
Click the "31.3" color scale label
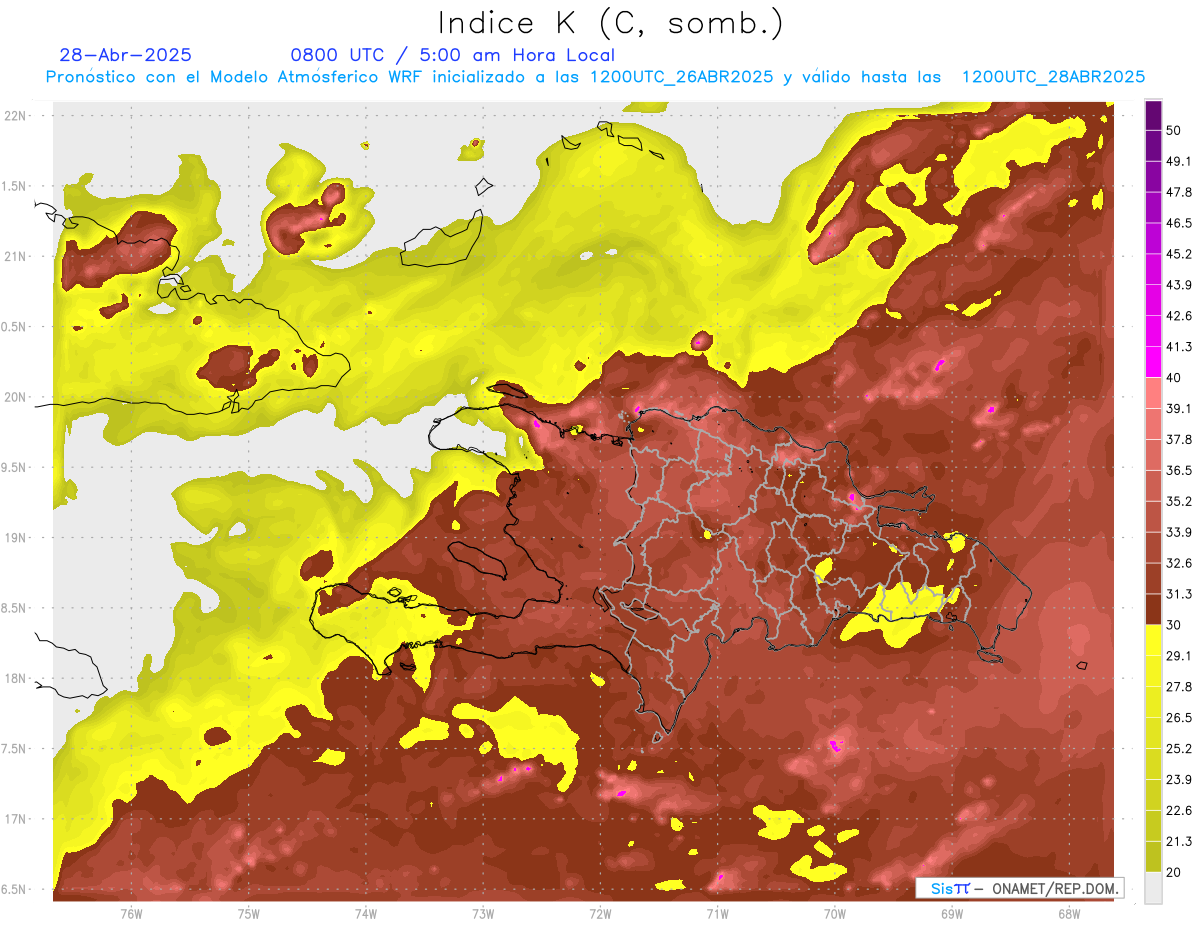click(x=1179, y=594)
